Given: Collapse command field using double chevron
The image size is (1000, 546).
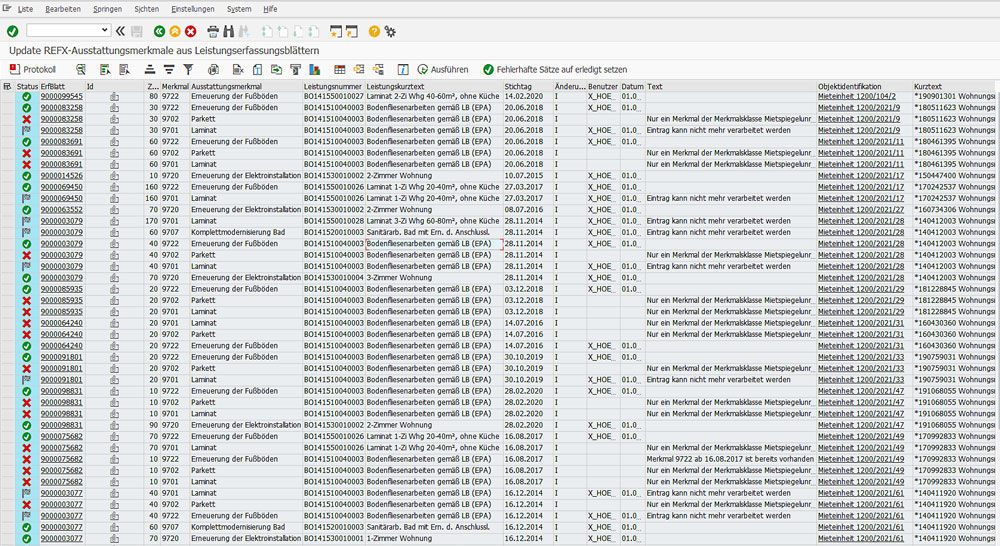Looking at the screenshot, I should pos(120,32).
